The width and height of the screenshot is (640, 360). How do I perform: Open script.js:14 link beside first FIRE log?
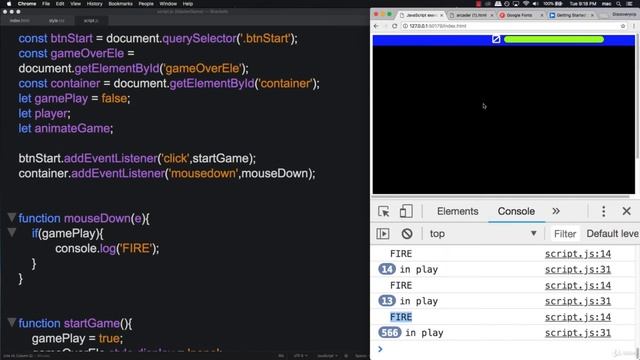click(578, 254)
